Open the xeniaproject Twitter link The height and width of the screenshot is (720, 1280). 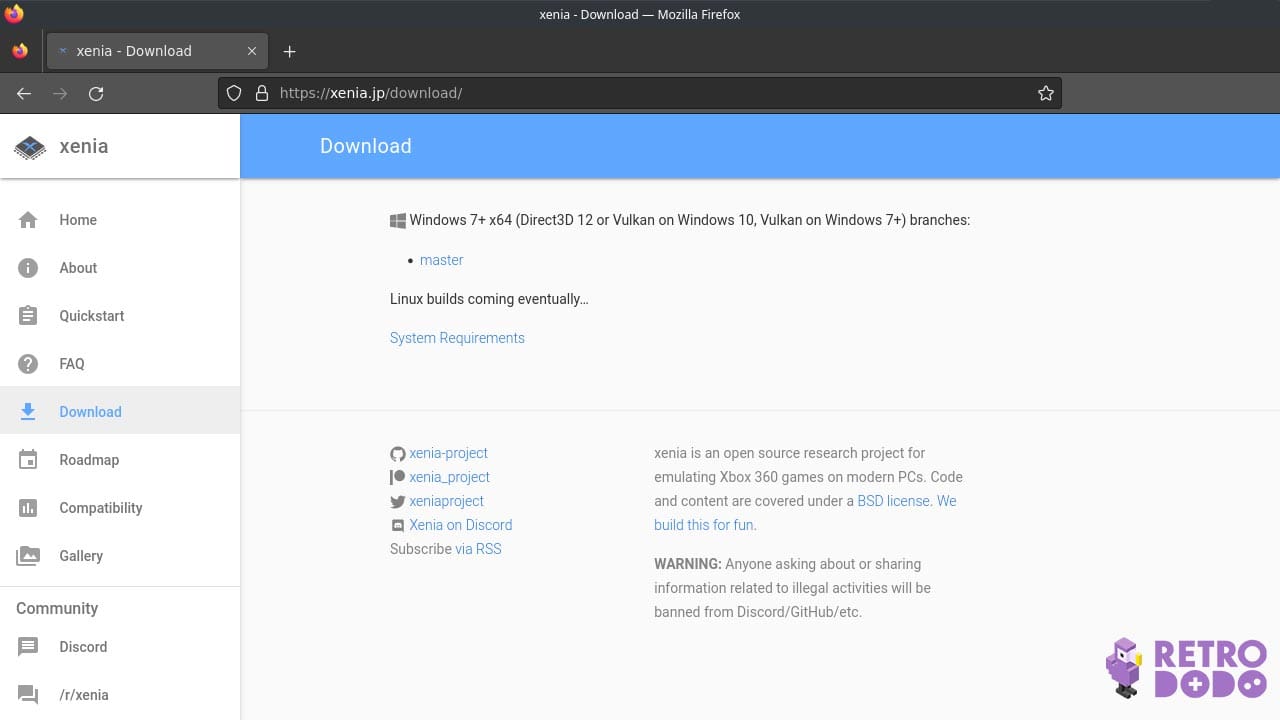pyautogui.click(x=446, y=501)
